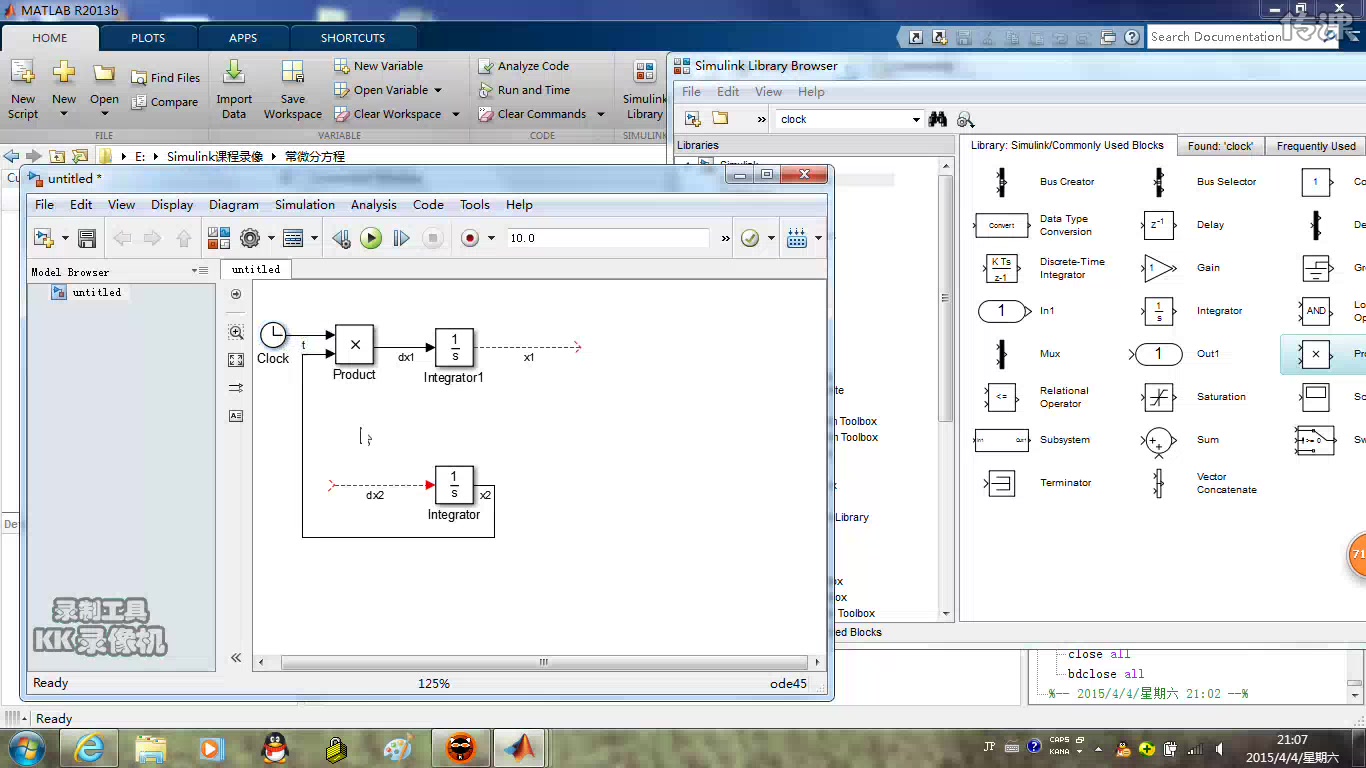
Task: Open the Model Advisor dropdown arrow
Action: coord(771,238)
